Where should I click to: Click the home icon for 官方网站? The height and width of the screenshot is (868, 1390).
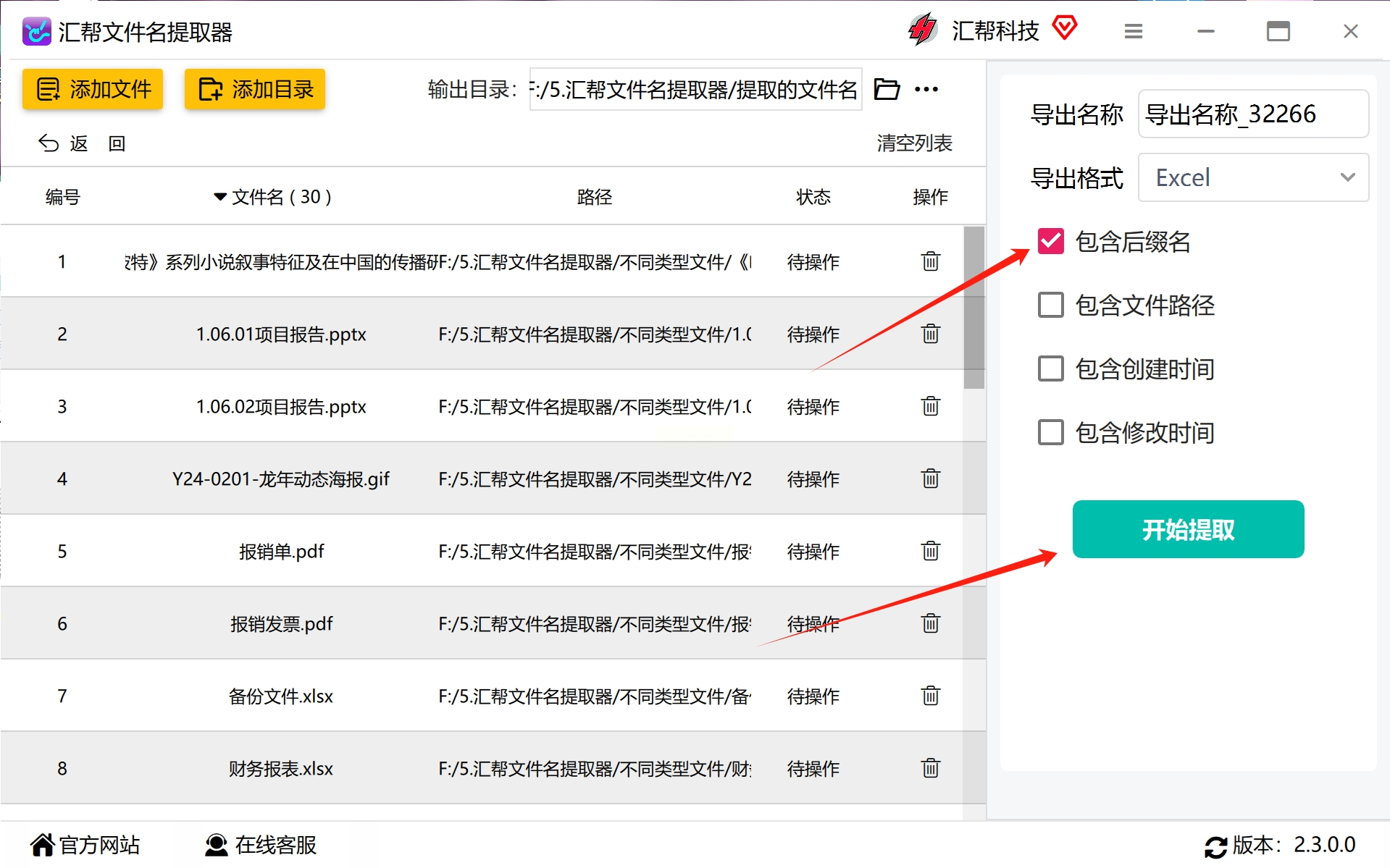point(42,844)
